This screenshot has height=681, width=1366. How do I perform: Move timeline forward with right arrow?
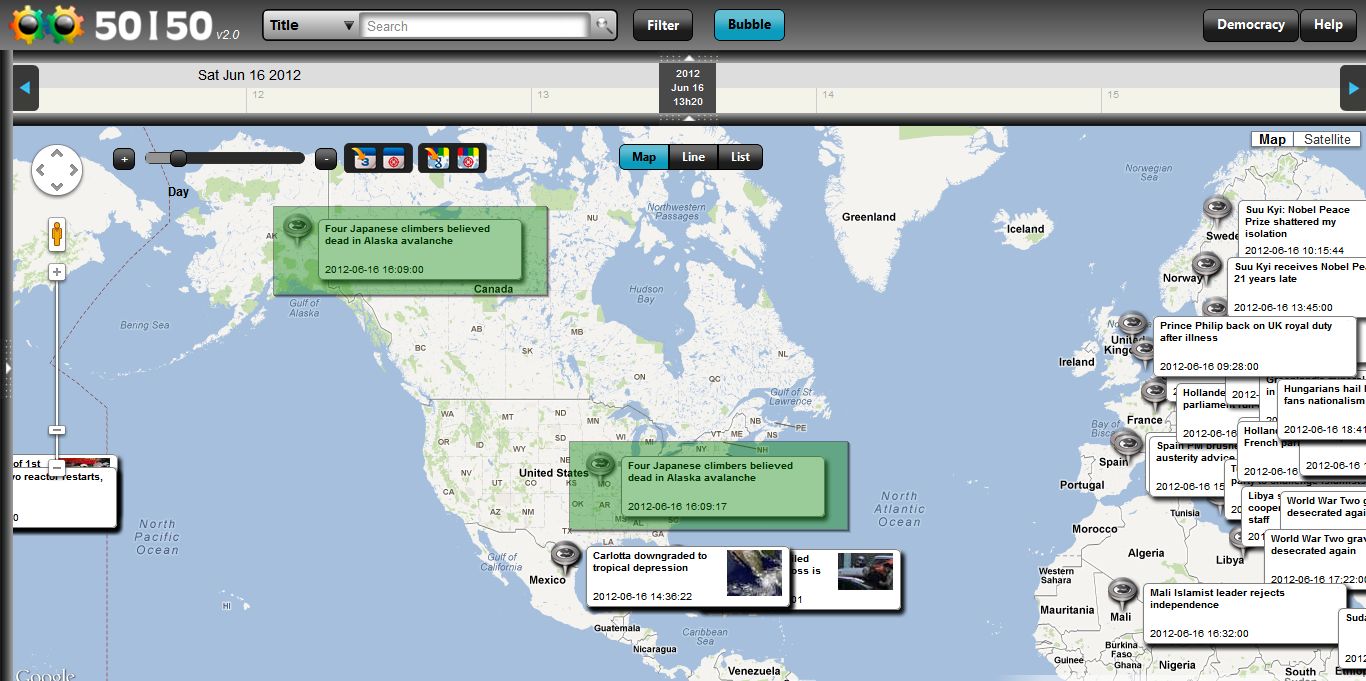[x=1352, y=88]
